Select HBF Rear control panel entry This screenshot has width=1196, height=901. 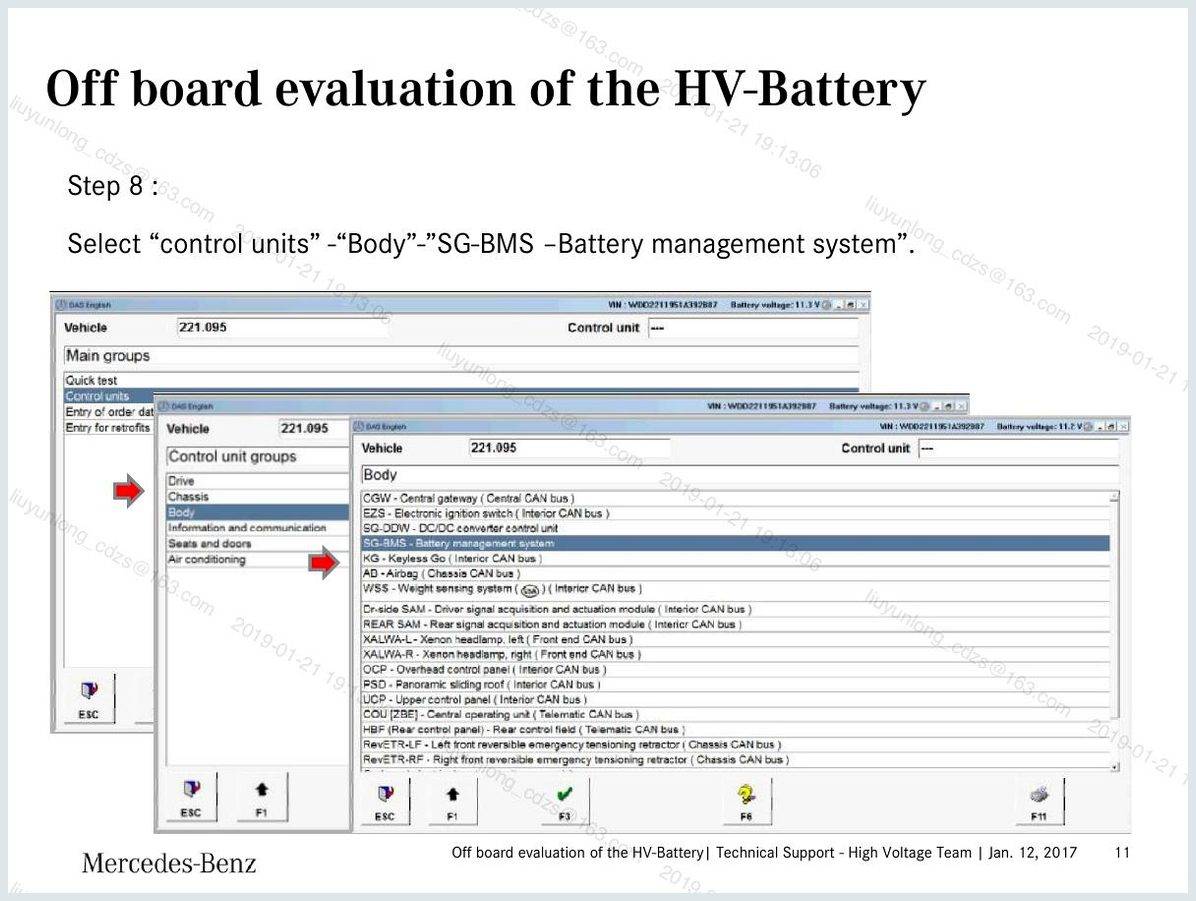click(735, 729)
